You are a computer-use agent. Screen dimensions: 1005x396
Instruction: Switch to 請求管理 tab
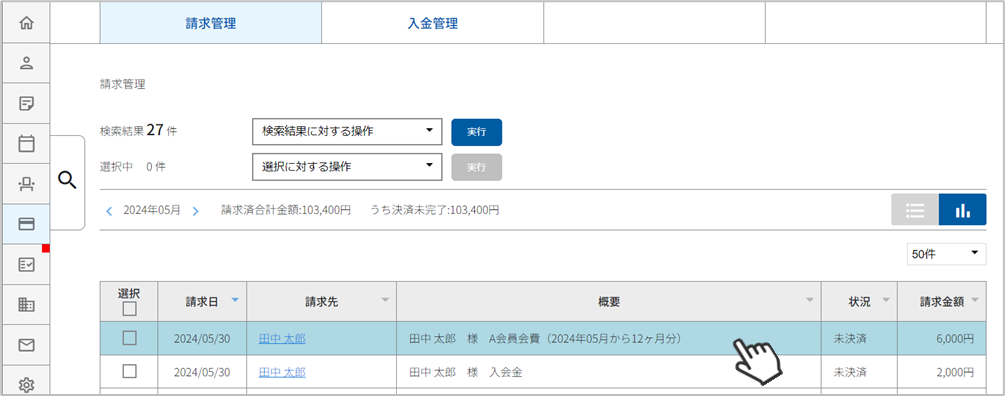(x=211, y=24)
